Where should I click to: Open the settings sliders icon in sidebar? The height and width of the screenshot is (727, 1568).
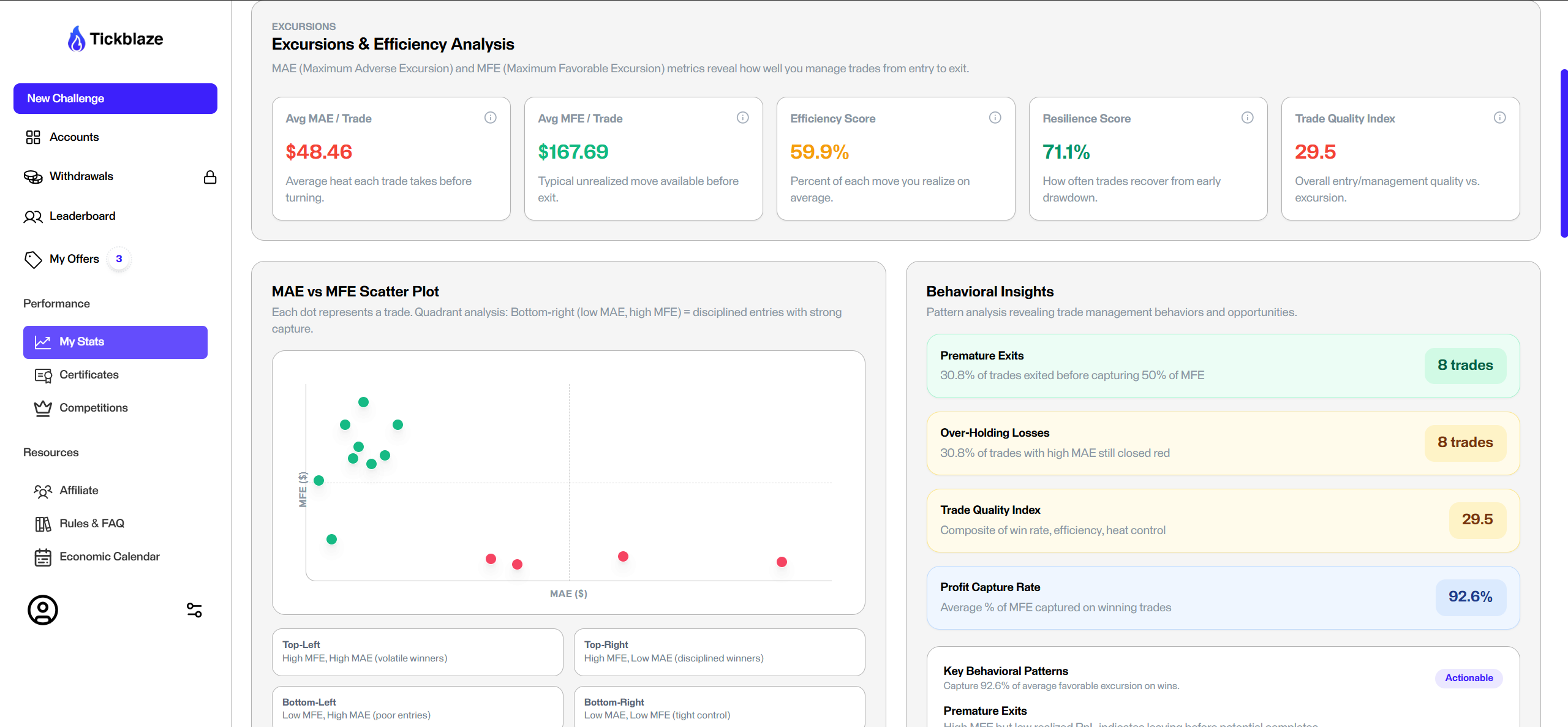pyautogui.click(x=194, y=610)
